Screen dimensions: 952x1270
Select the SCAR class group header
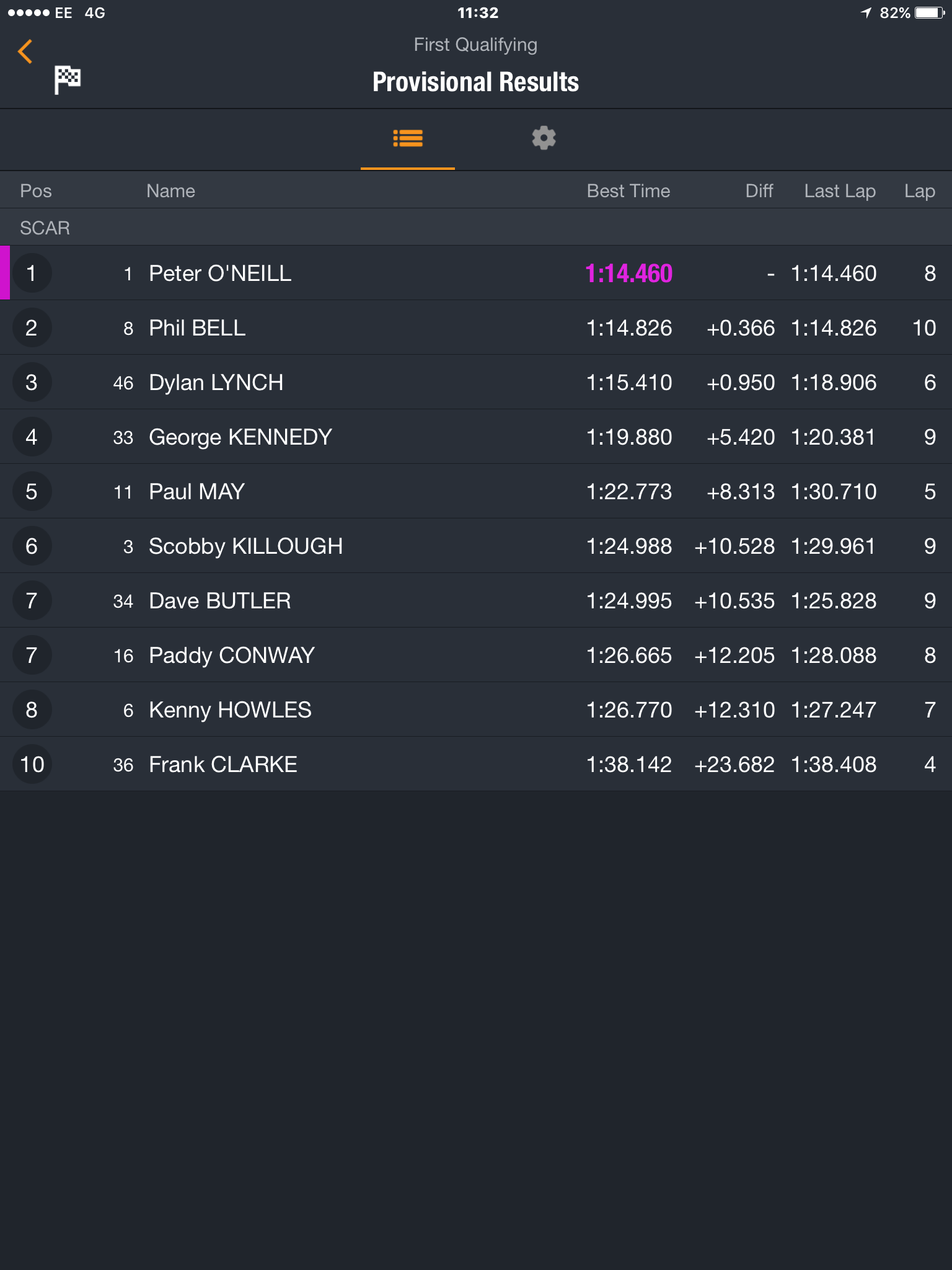click(476, 228)
